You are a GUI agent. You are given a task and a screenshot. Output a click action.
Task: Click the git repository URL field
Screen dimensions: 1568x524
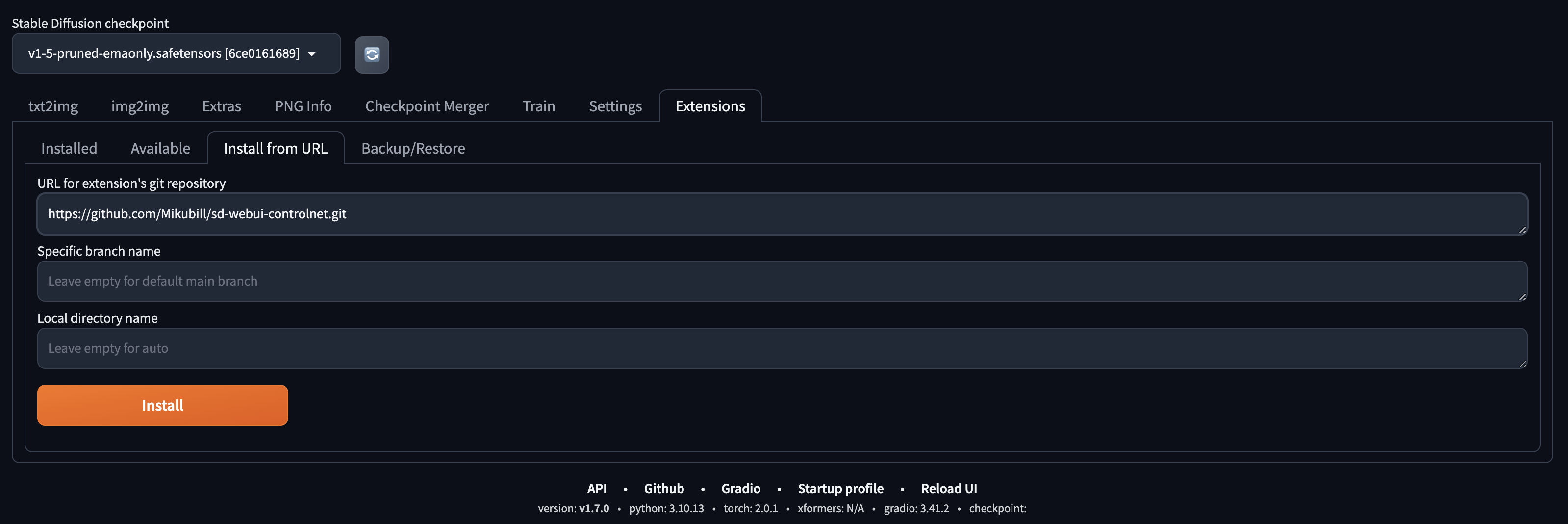tap(782, 214)
